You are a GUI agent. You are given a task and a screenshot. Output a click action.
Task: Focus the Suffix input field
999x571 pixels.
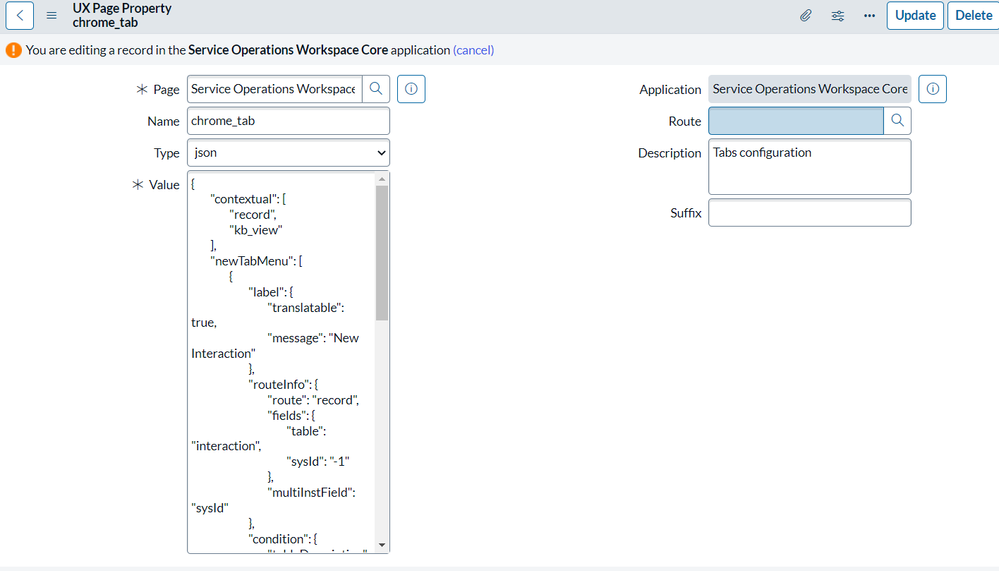pos(809,212)
